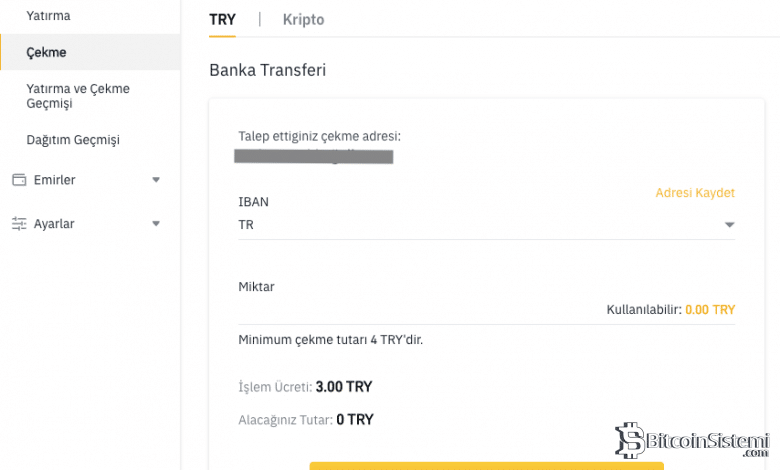Select Çekme in the sidebar
This screenshot has height=470, width=780.
(46, 52)
